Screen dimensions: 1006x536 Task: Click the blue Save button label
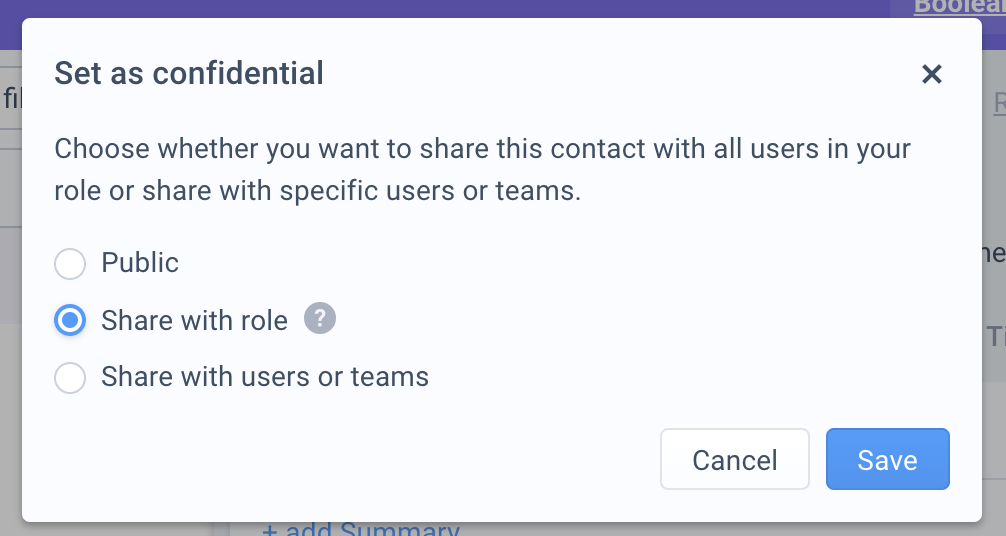coord(887,460)
